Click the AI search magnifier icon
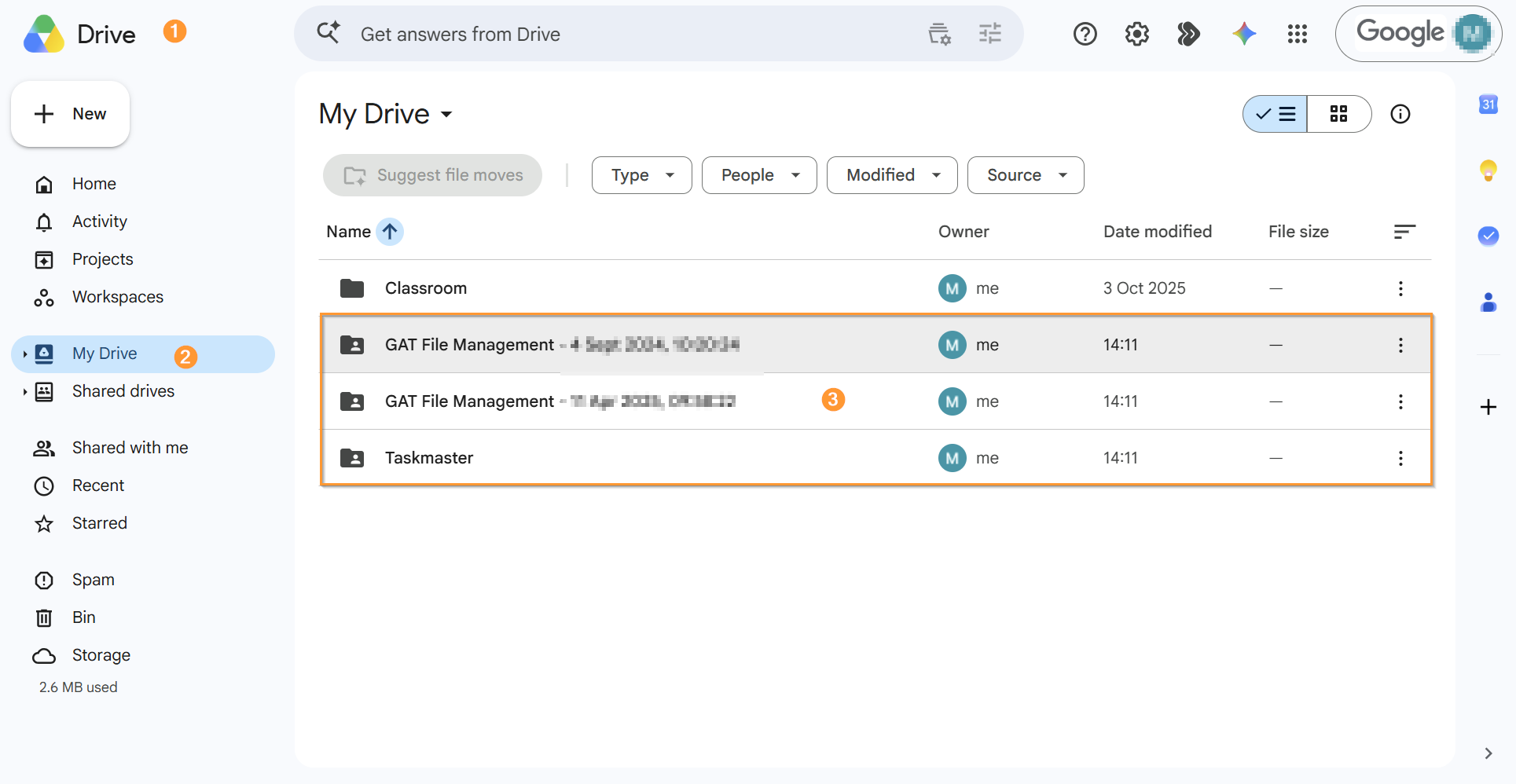The height and width of the screenshot is (784, 1516). tap(328, 32)
